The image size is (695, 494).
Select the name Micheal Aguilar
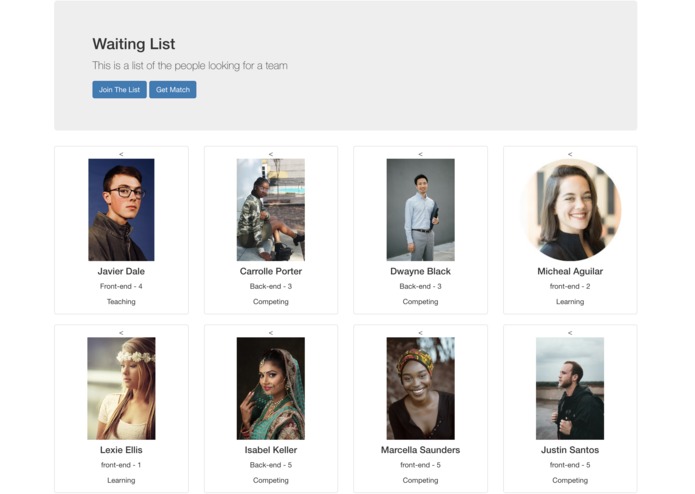click(570, 271)
